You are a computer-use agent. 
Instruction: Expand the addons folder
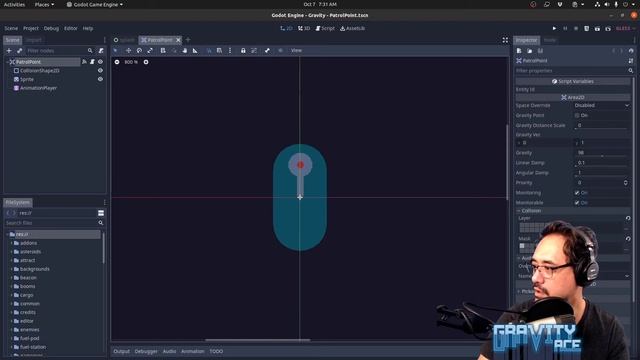point(11,243)
